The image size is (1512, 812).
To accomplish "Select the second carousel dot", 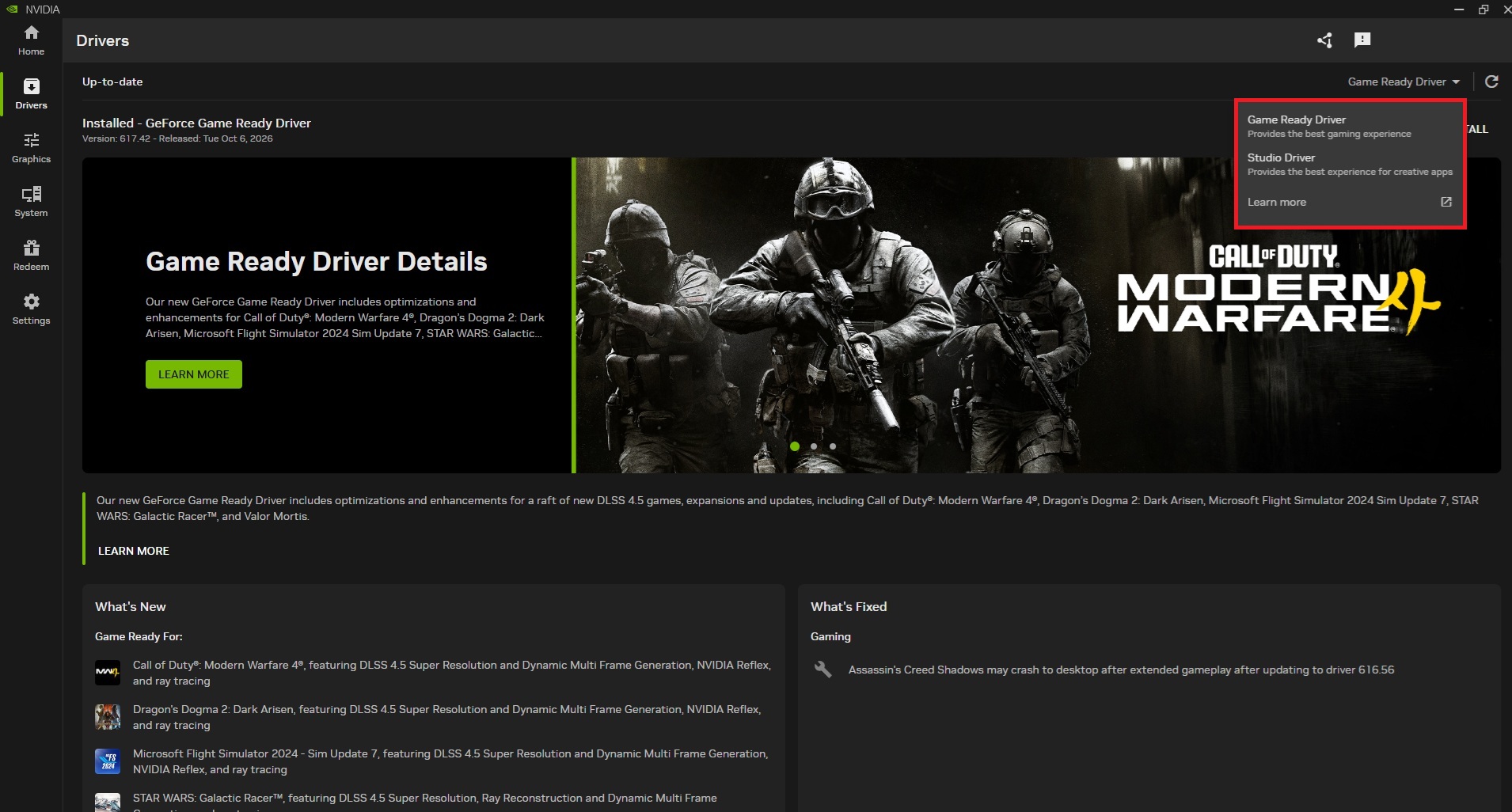I will click(x=814, y=446).
